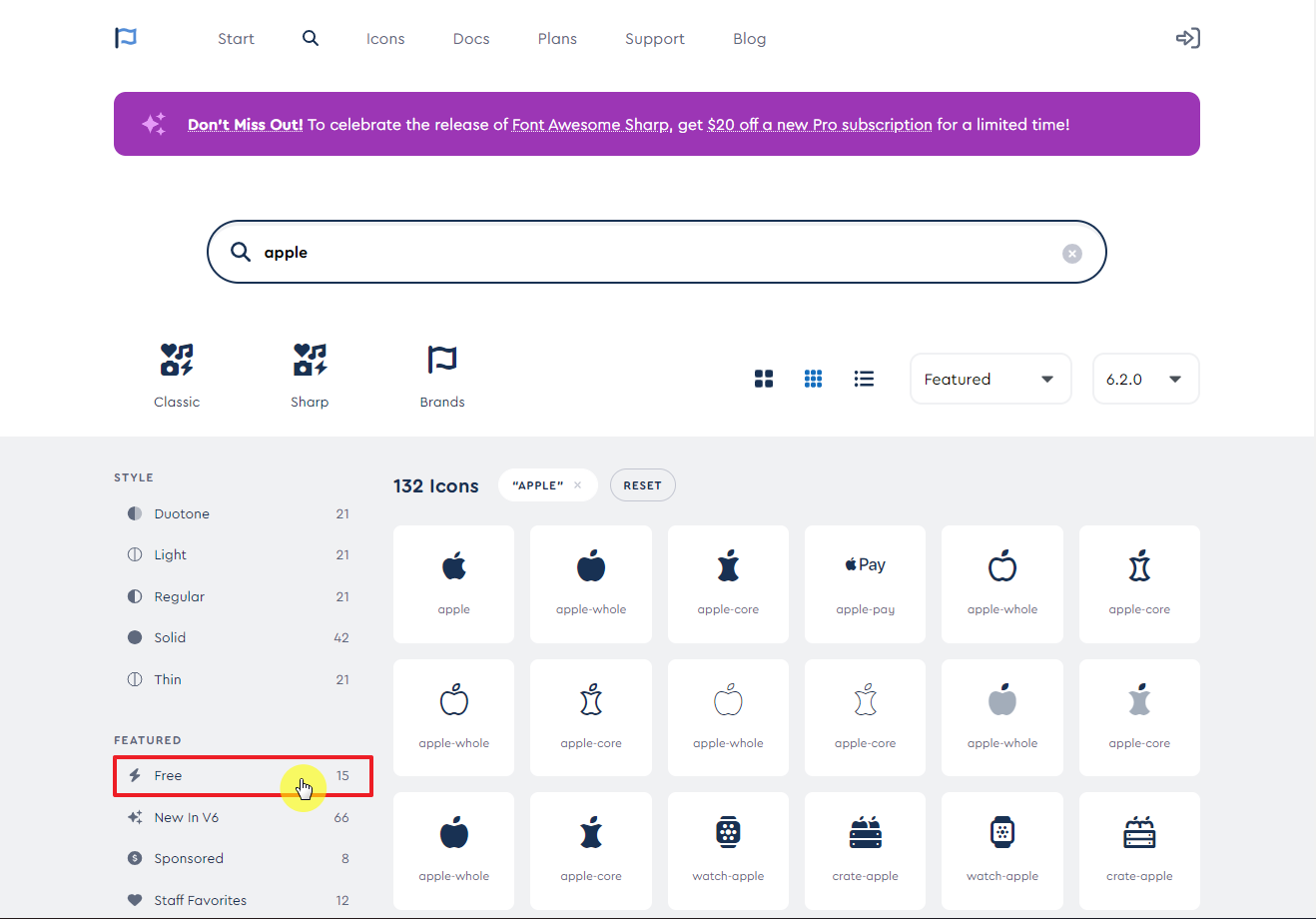Remove the "APPLE" filter chip

click(577, 485)
